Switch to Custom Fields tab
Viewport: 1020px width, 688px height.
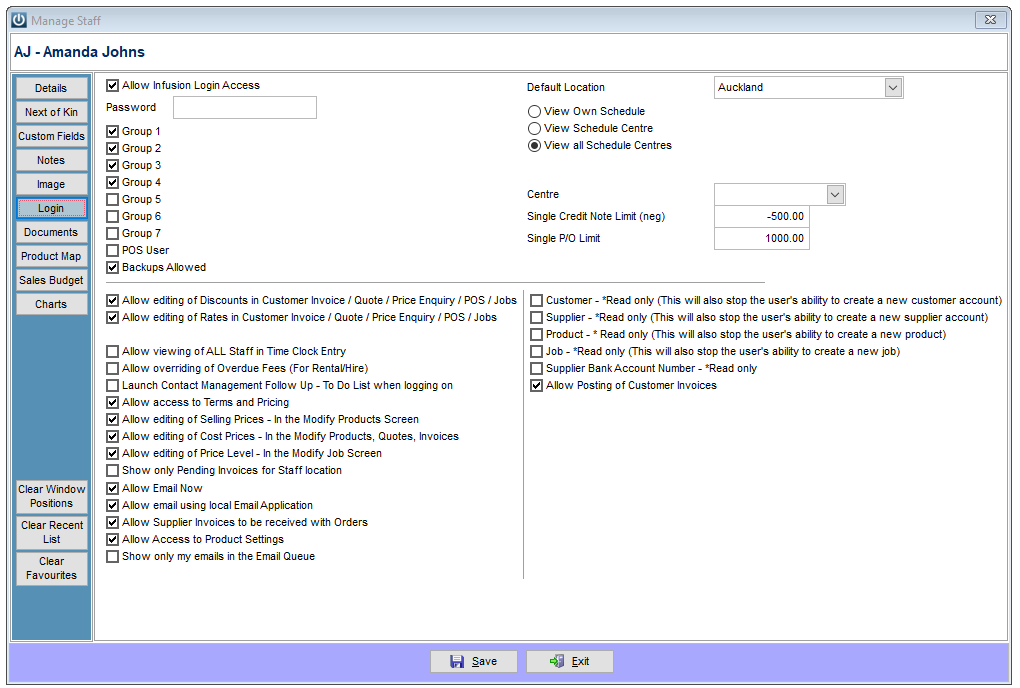[x=51, y=137]
